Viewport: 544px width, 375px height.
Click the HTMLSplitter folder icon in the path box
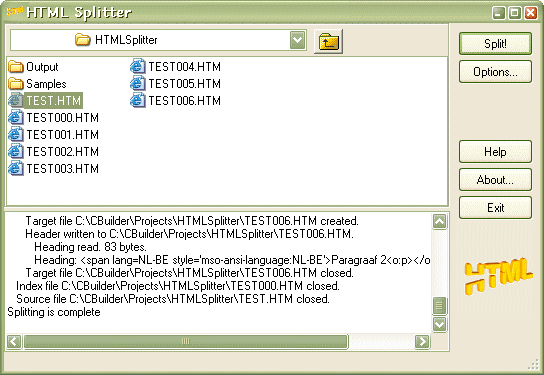click(83, 40)
